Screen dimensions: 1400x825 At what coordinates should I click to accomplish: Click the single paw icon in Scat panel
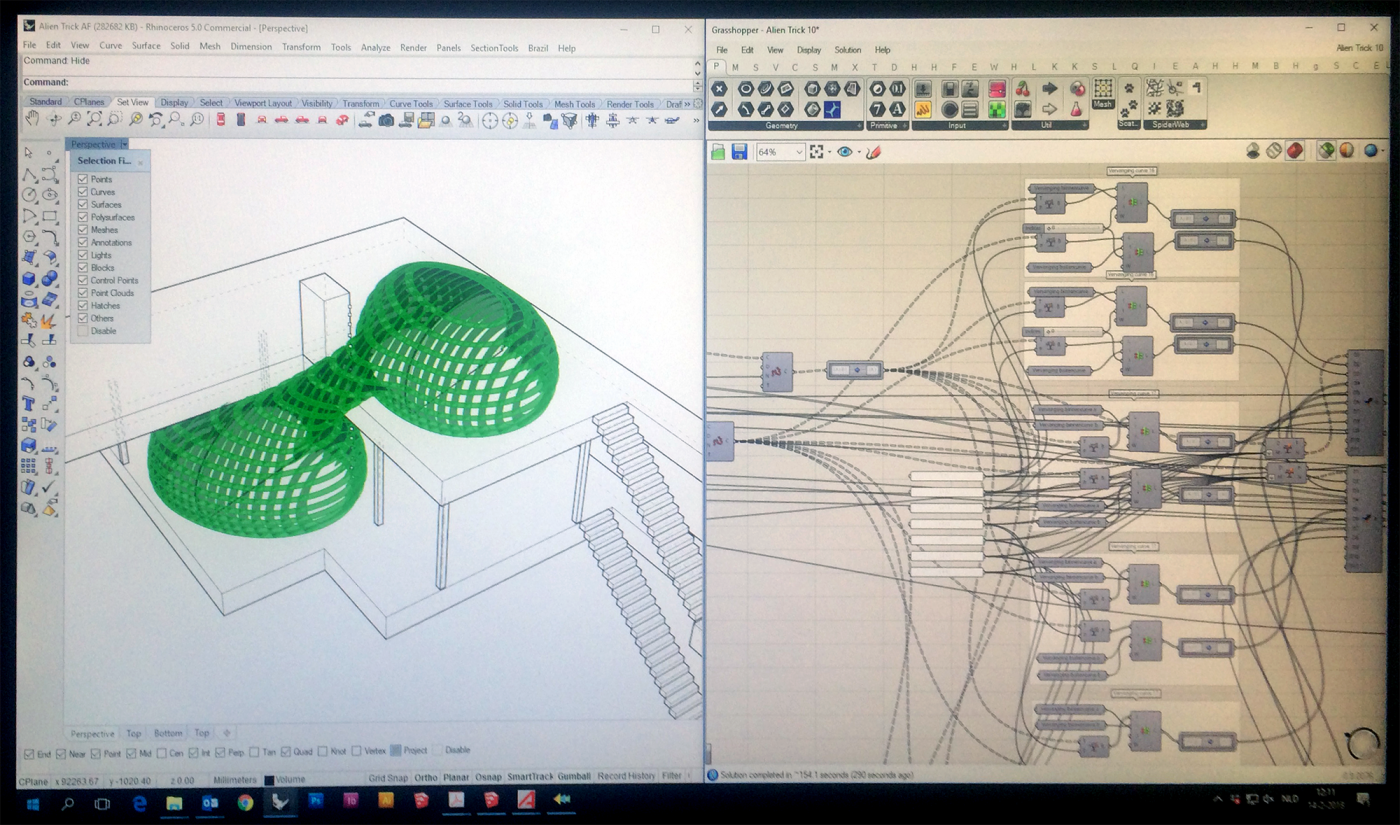point(1129,89)
